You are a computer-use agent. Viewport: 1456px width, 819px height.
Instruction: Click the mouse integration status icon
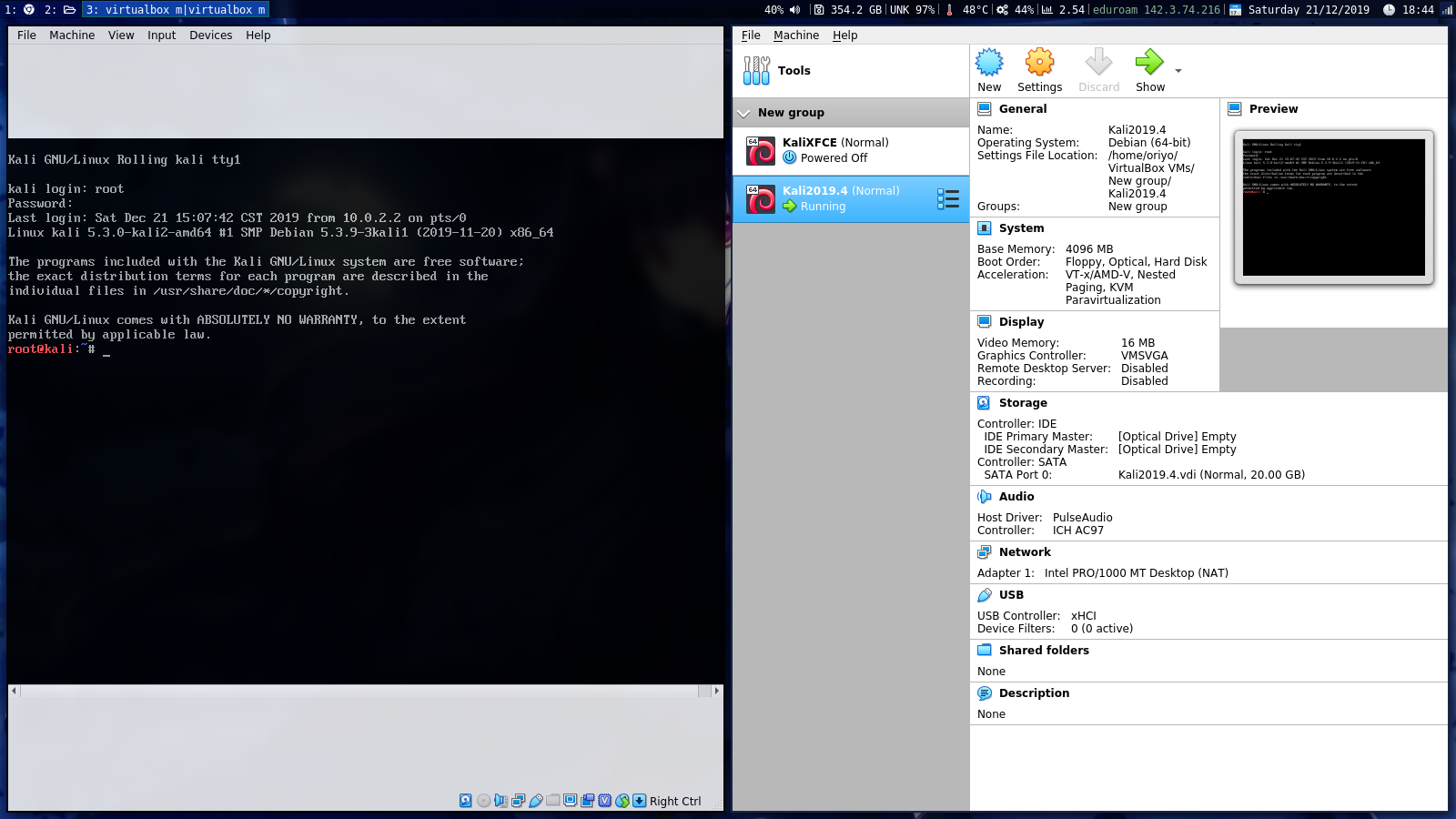[x=622, y=801]
